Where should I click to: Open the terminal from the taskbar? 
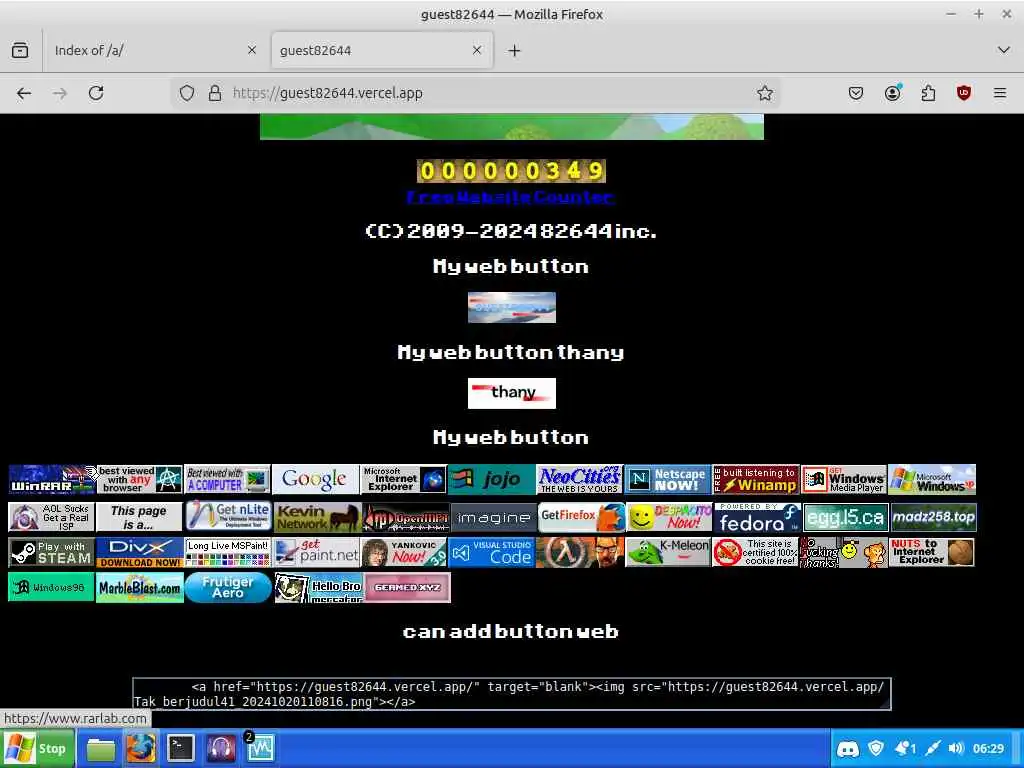click(181, 748)
